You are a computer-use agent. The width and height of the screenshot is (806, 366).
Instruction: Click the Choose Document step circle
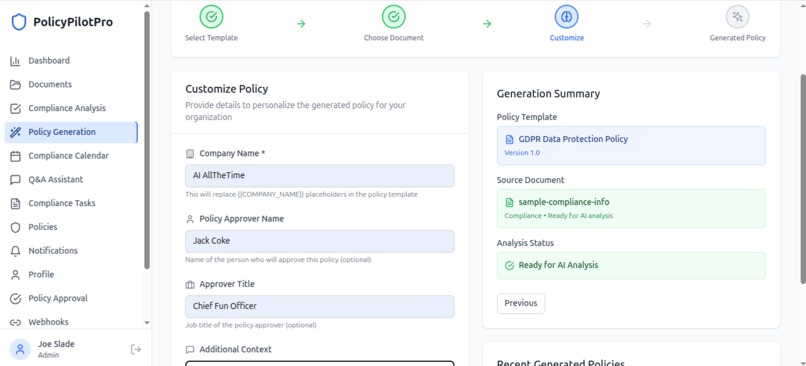coord(394,17)
